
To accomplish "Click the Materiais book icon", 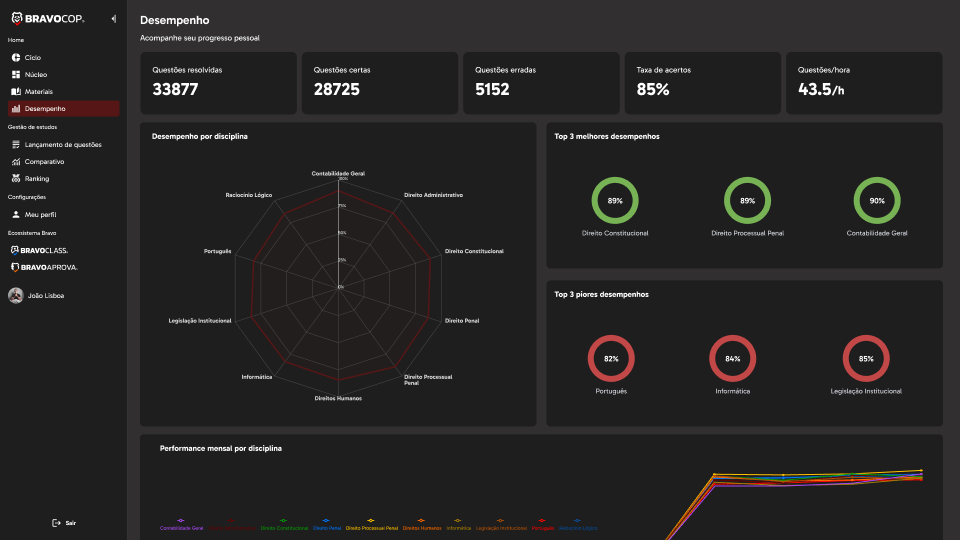I will (x=16, y=92).
